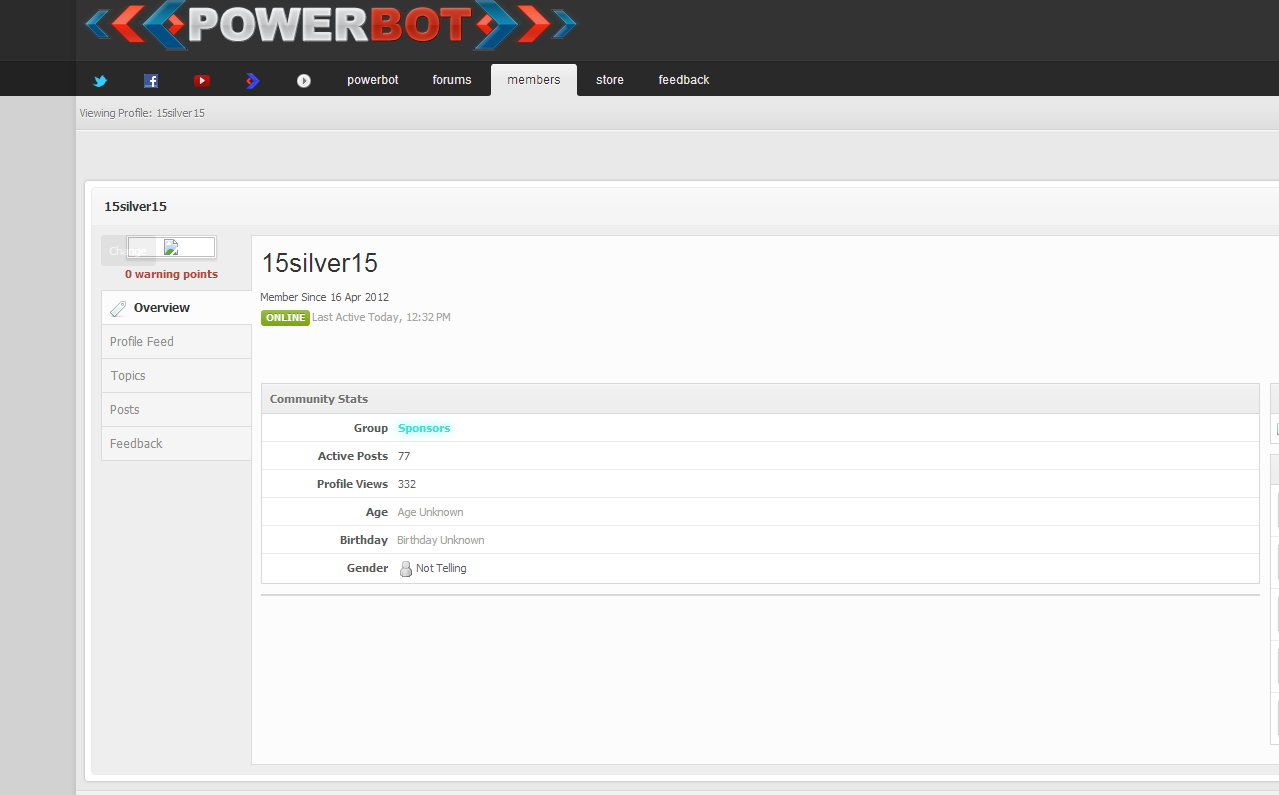The width and height of the screenshot is (1279, 795).
Task: Click the Active Posts value 77
Action: [x=404, y=456]
